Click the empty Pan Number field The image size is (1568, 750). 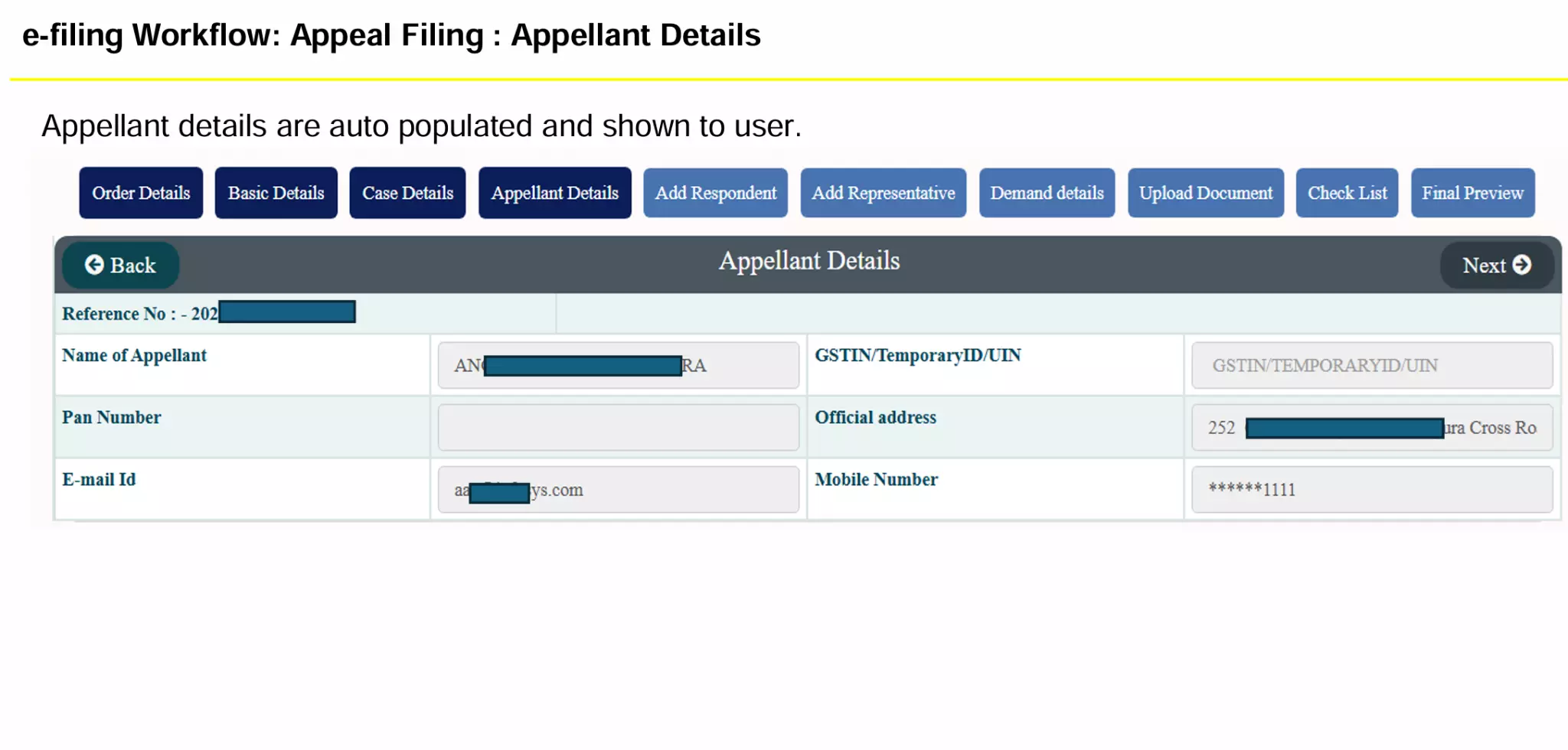[618, 428]
